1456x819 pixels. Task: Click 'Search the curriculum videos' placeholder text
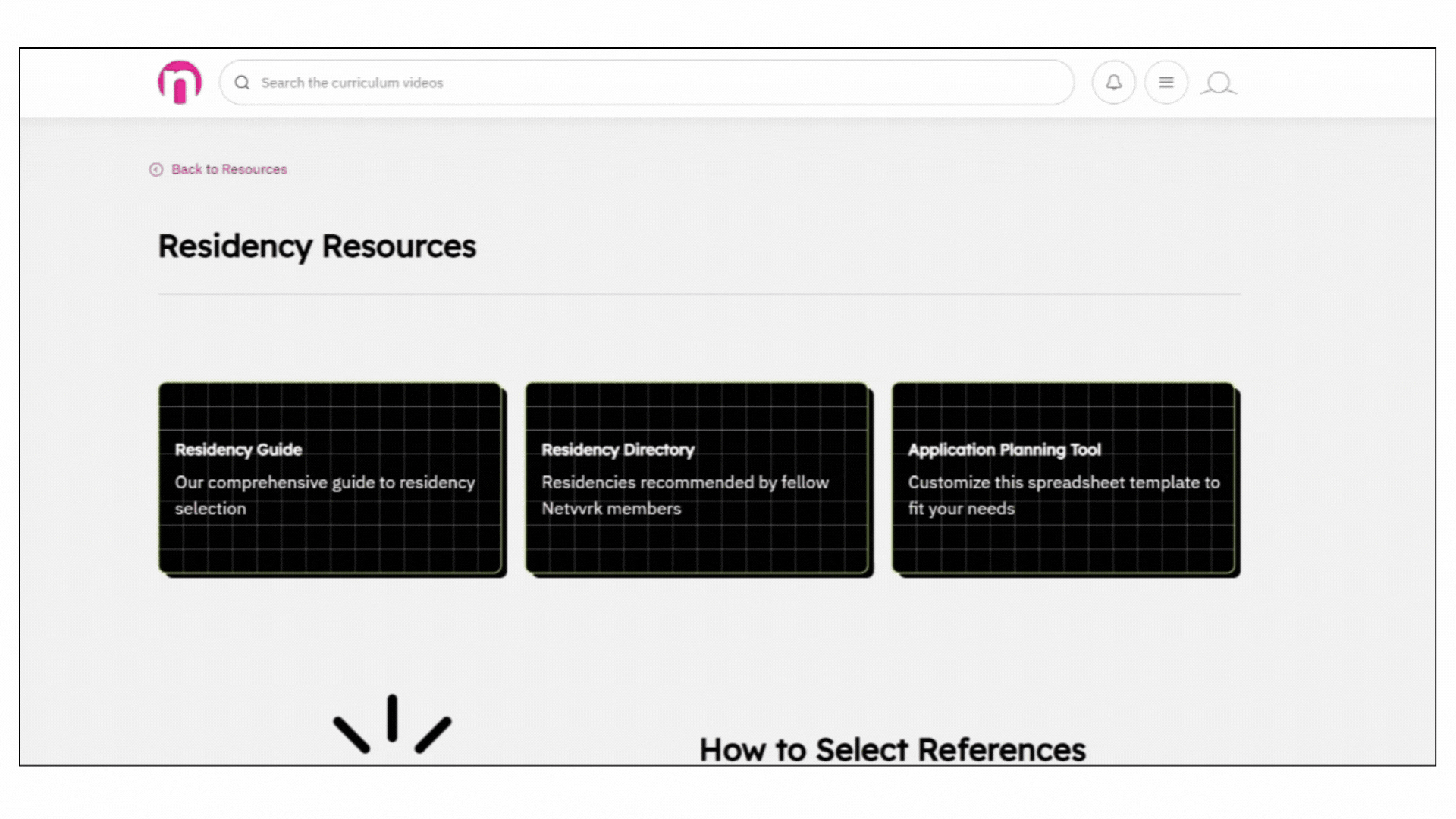point(352,83)
